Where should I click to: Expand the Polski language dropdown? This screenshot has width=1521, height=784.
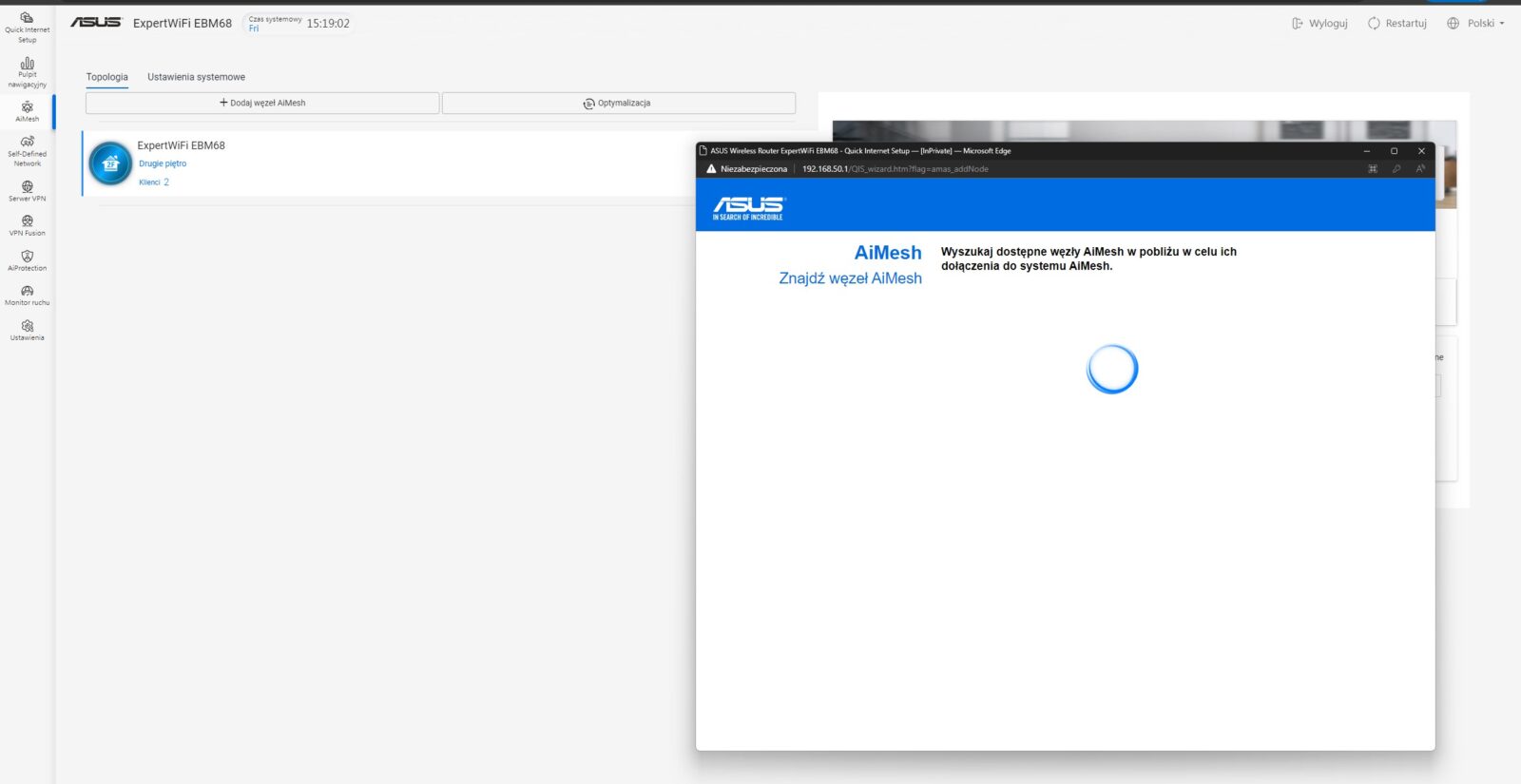(x=1475, y=24)
